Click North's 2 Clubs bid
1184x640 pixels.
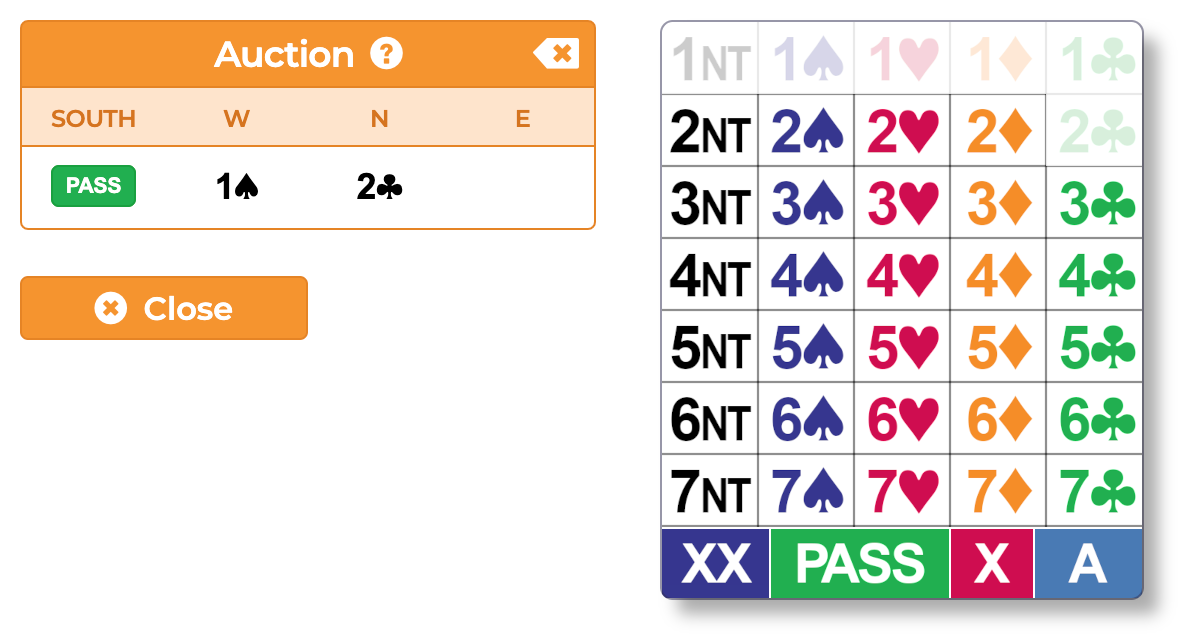click(x=379, y=187)
